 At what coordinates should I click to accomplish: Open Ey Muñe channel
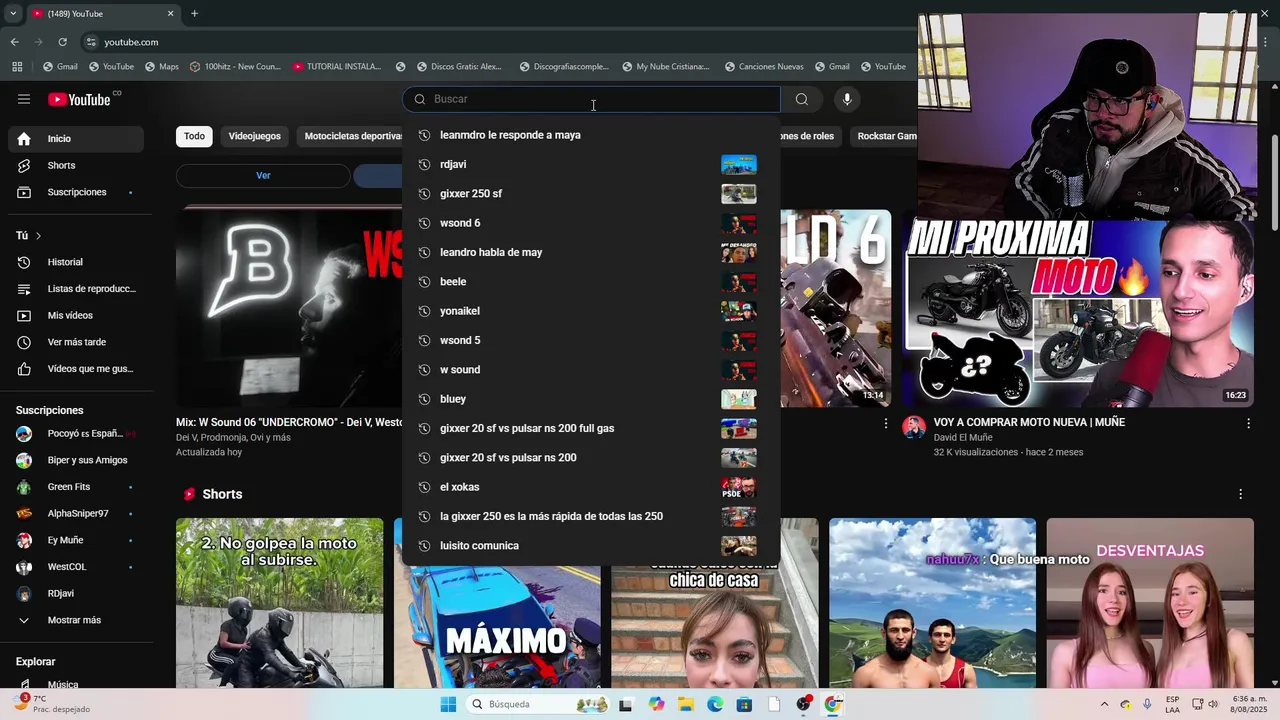[76, 540]
